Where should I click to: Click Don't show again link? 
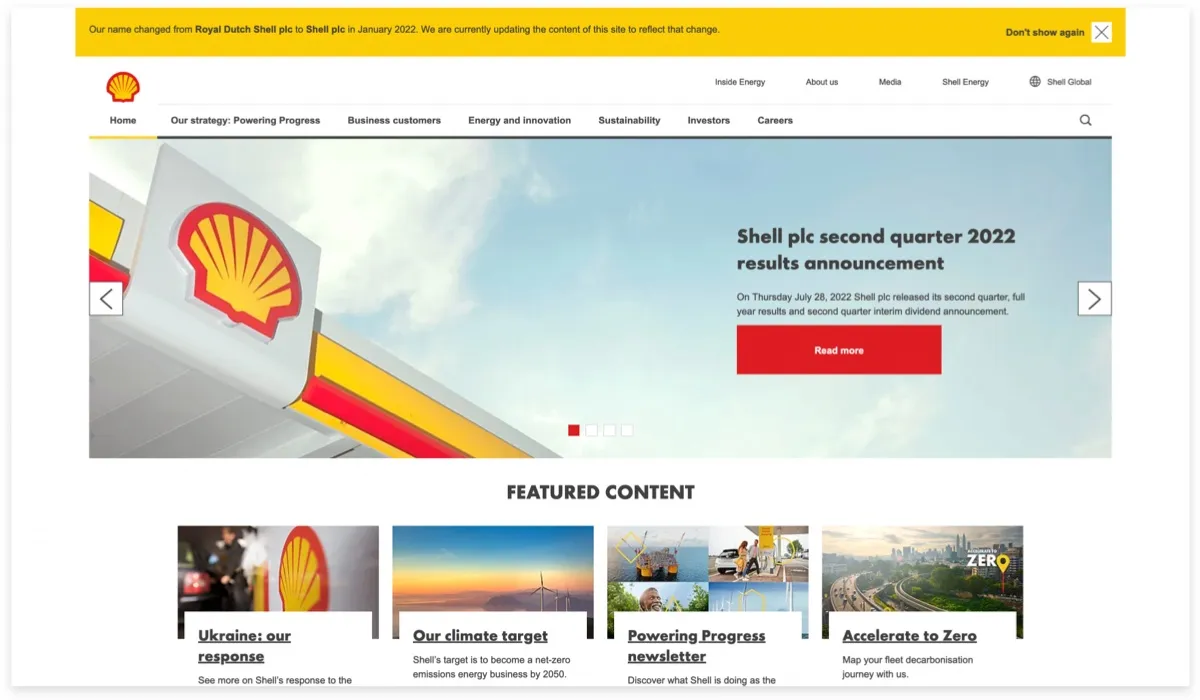click(1045, 32)
